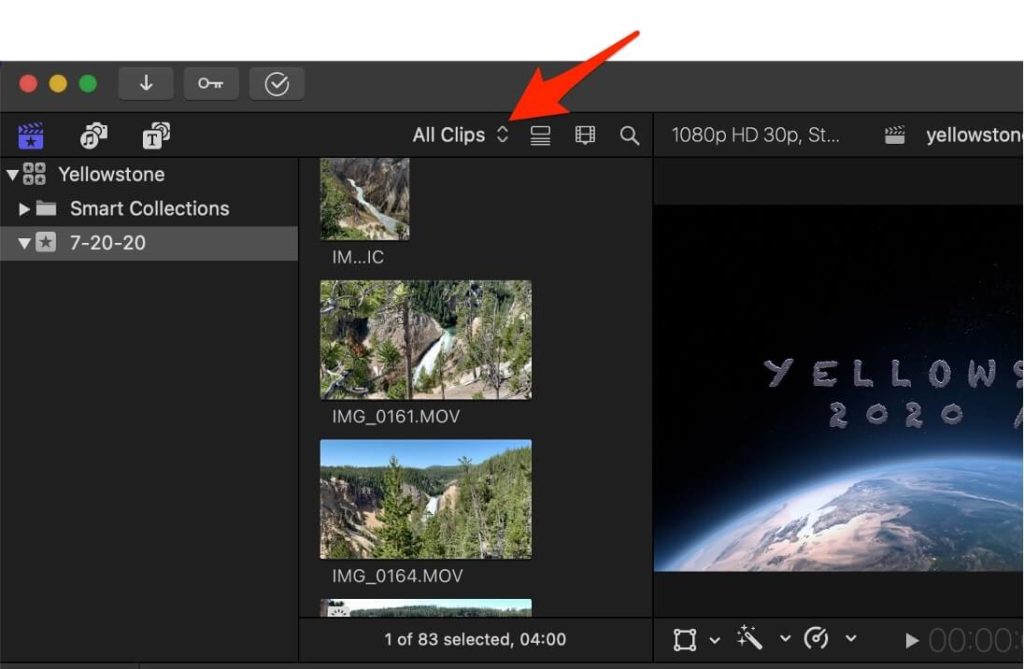This screenshot has height=669, width=1024.
Task: Open the retime options dropdown chevron
Action: pos(851,638)
